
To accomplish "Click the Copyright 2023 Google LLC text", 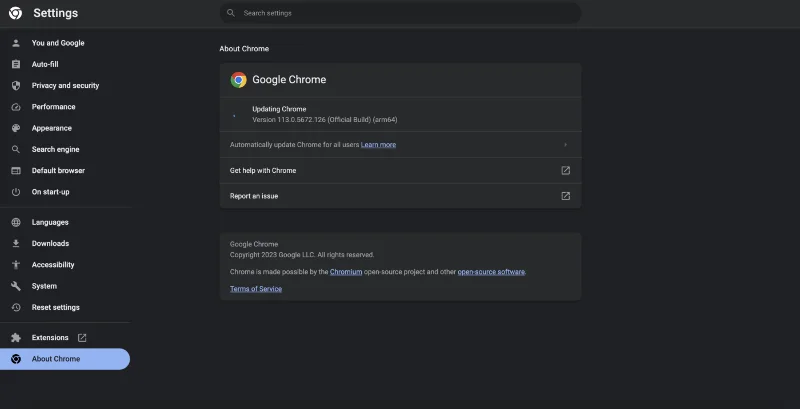I will click(302, 254).
